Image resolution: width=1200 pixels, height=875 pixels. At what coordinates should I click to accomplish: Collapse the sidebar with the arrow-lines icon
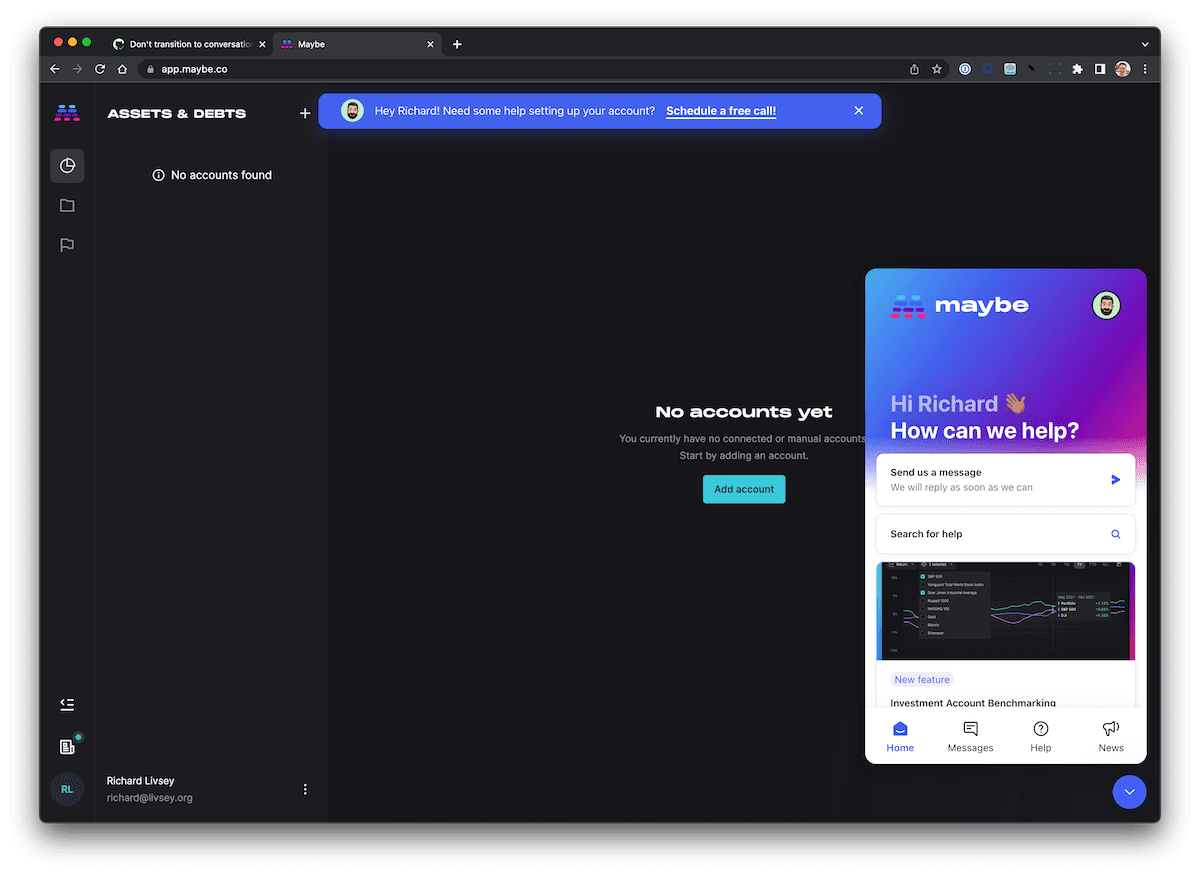click(x=67, y=705)
